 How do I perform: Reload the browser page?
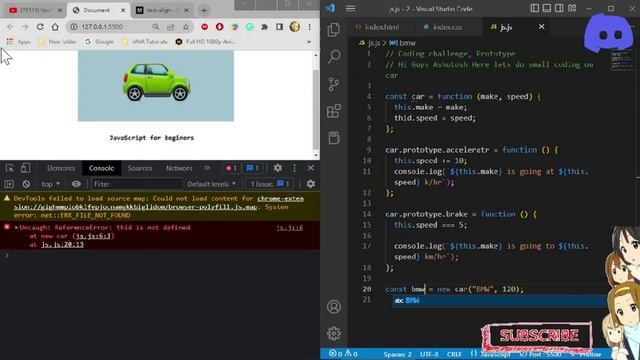tap(40, 27)
